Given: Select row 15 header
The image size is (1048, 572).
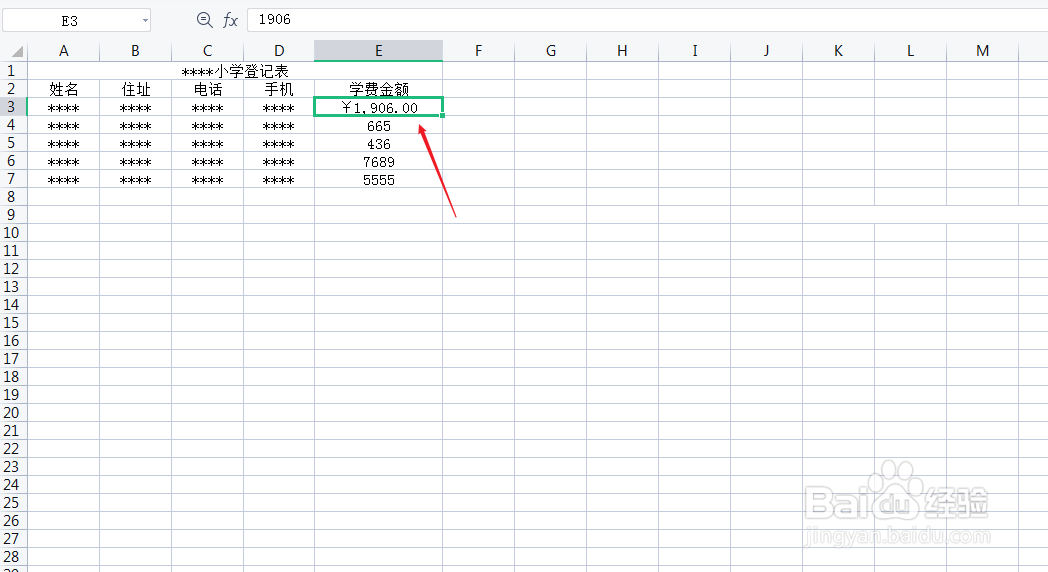Looking at the screenshot, I should (x=11, y=323).
